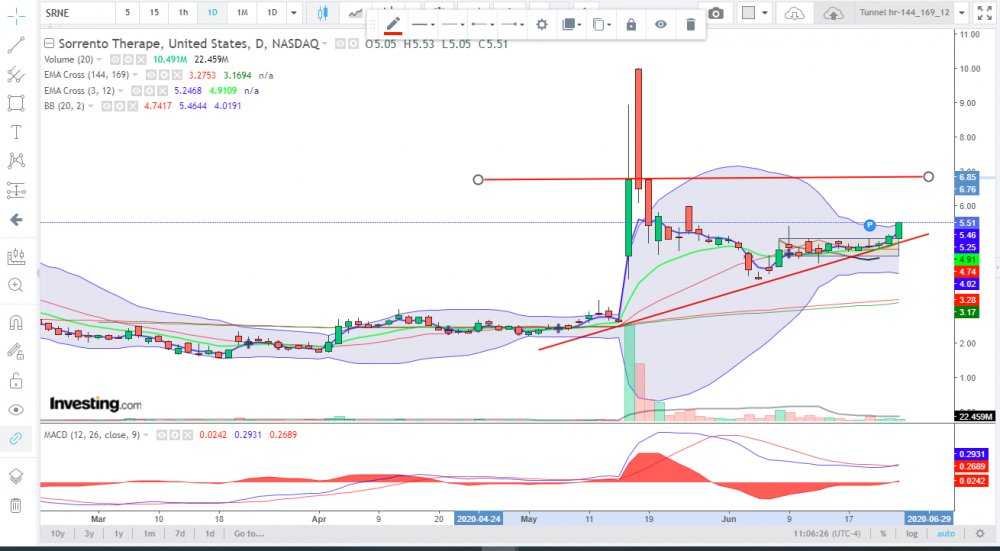This screenshot has width=1000, height=551.
Task: Lock the selected drawing
Action: [631, 25]
